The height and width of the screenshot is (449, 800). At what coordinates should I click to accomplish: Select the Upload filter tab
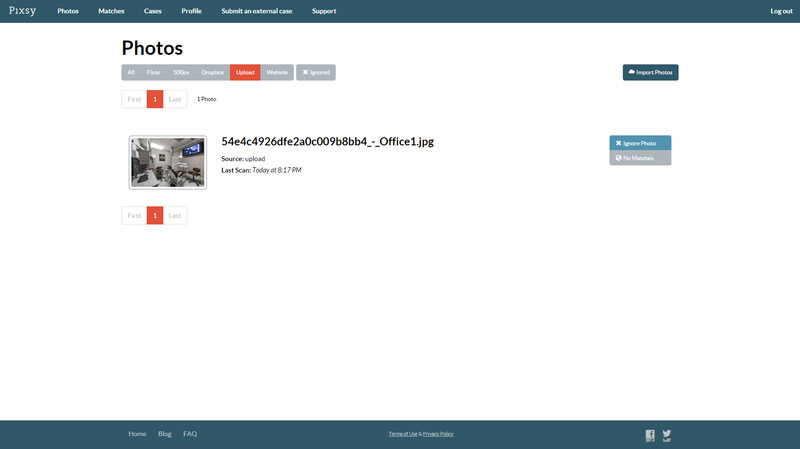pyautogui.click(x=245, y=72)
